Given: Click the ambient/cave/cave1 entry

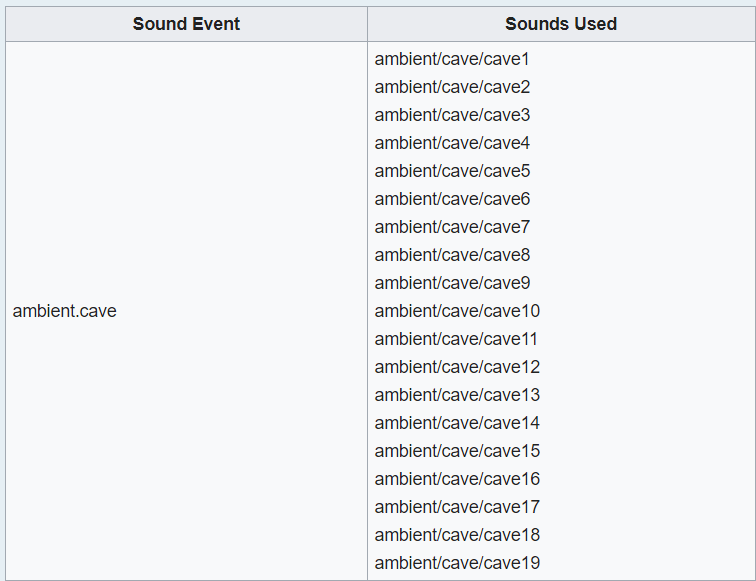Looking at the screenshot, I should click(452, 59).
